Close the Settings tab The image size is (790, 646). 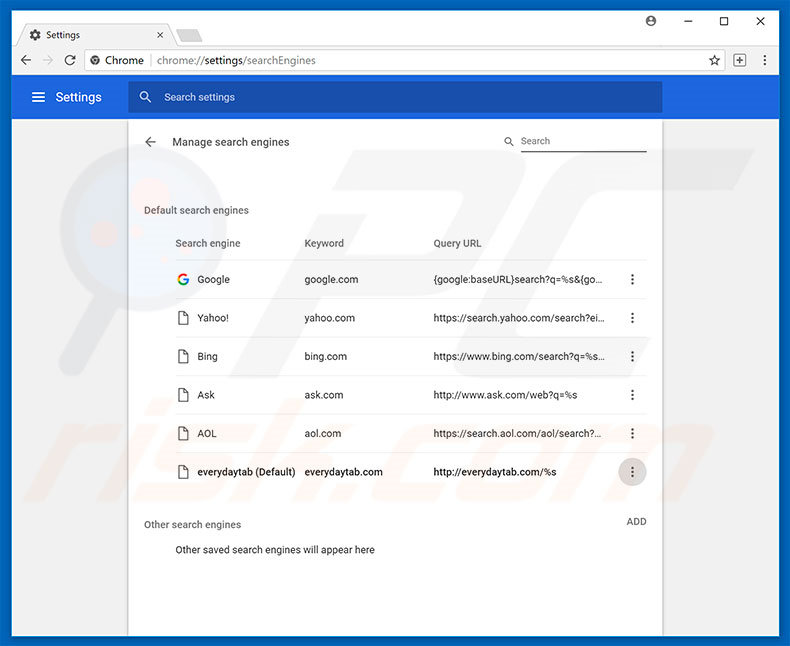click(160, 35)
